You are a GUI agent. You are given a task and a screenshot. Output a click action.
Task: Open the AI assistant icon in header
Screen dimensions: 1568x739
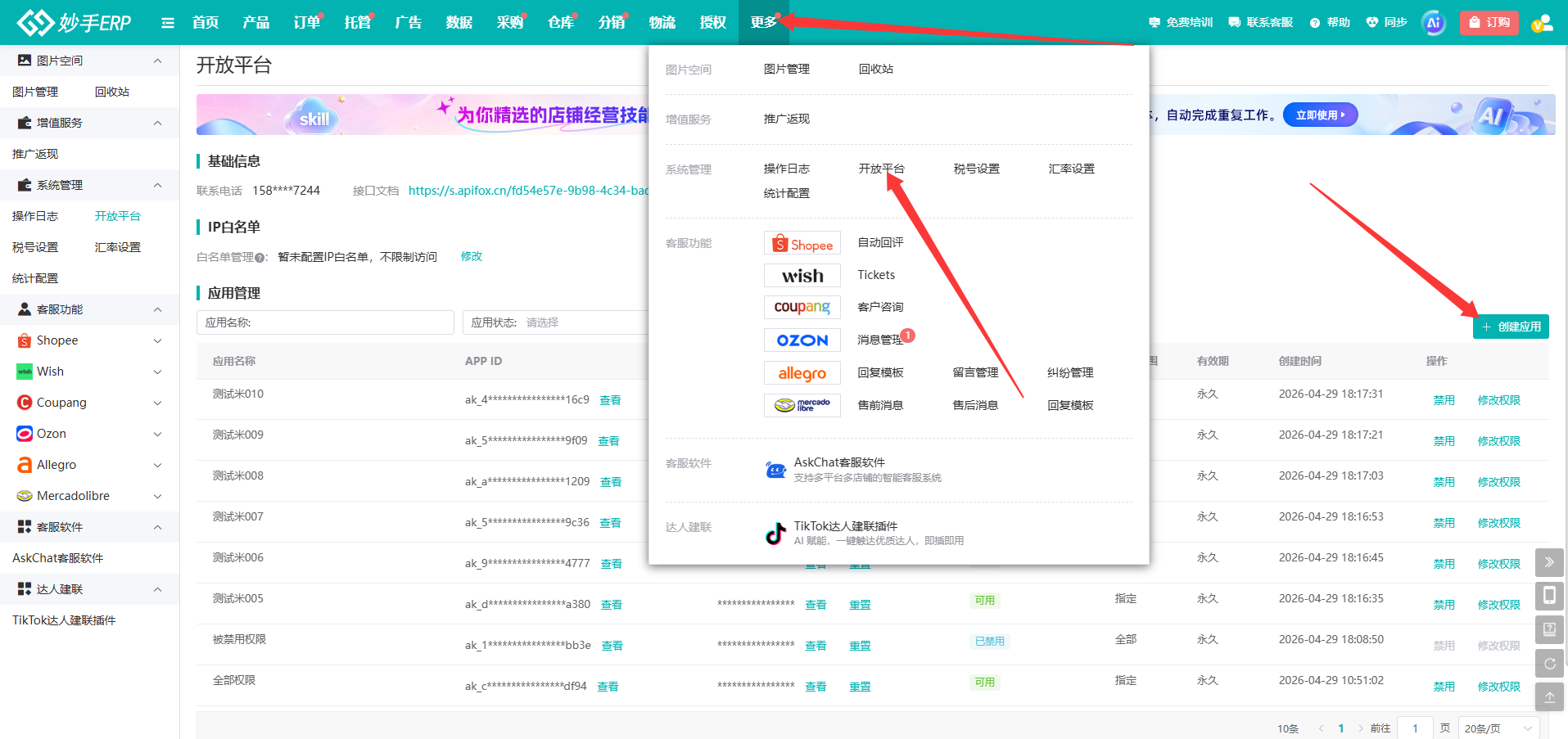coord(1434,23)
